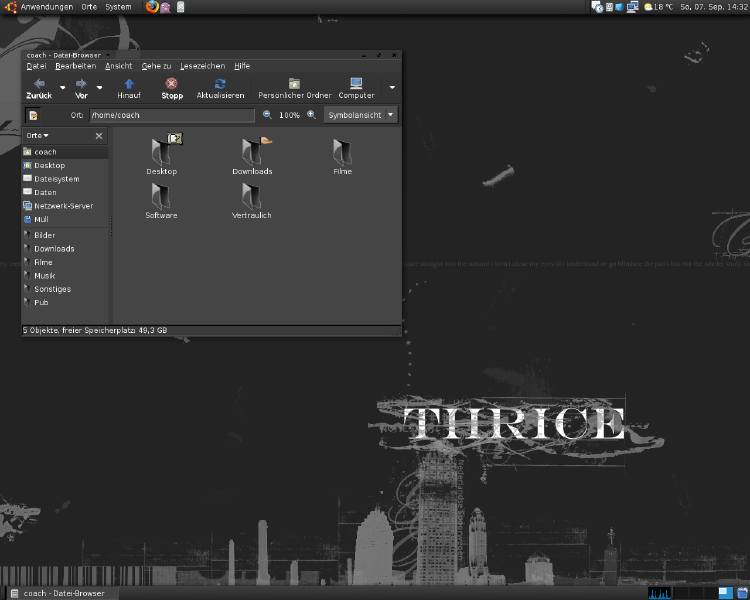Screen dimensions: 750x600
Task: Expand the Vor history dropdown arrow
Action: (99, 88)
